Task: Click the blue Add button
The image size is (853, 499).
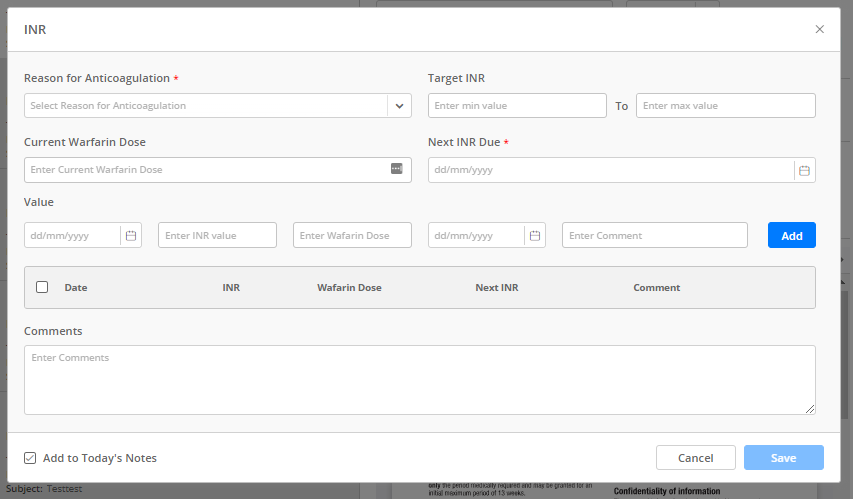Action: point(792,235)
